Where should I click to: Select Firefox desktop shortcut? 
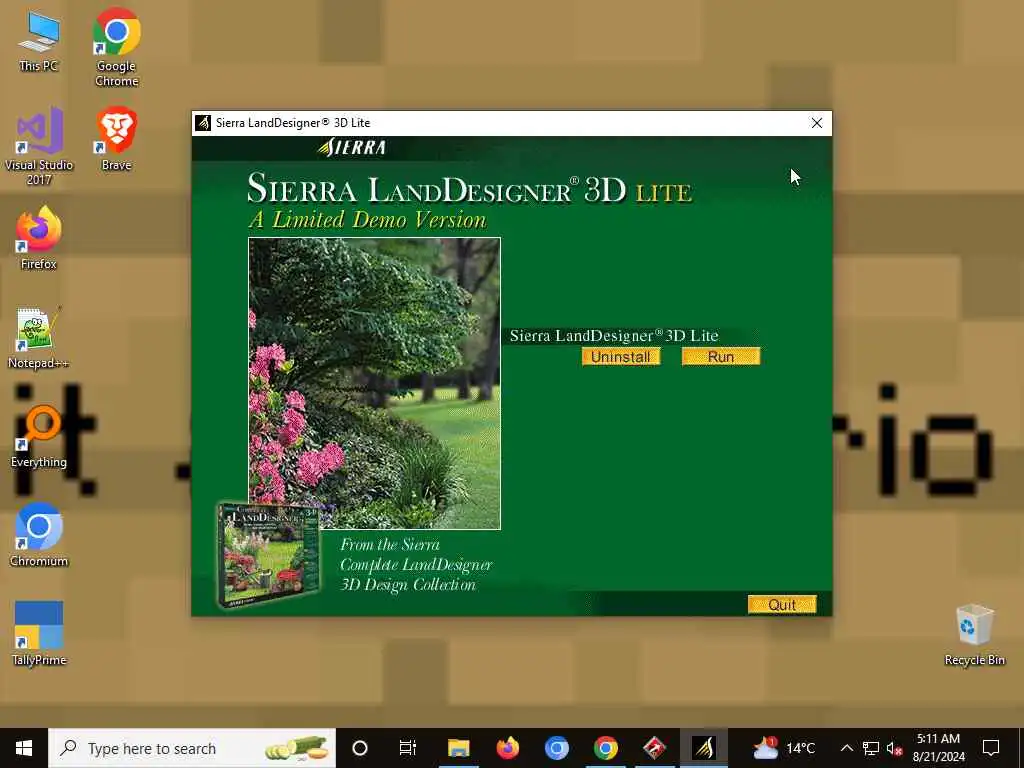pos(39,238)
